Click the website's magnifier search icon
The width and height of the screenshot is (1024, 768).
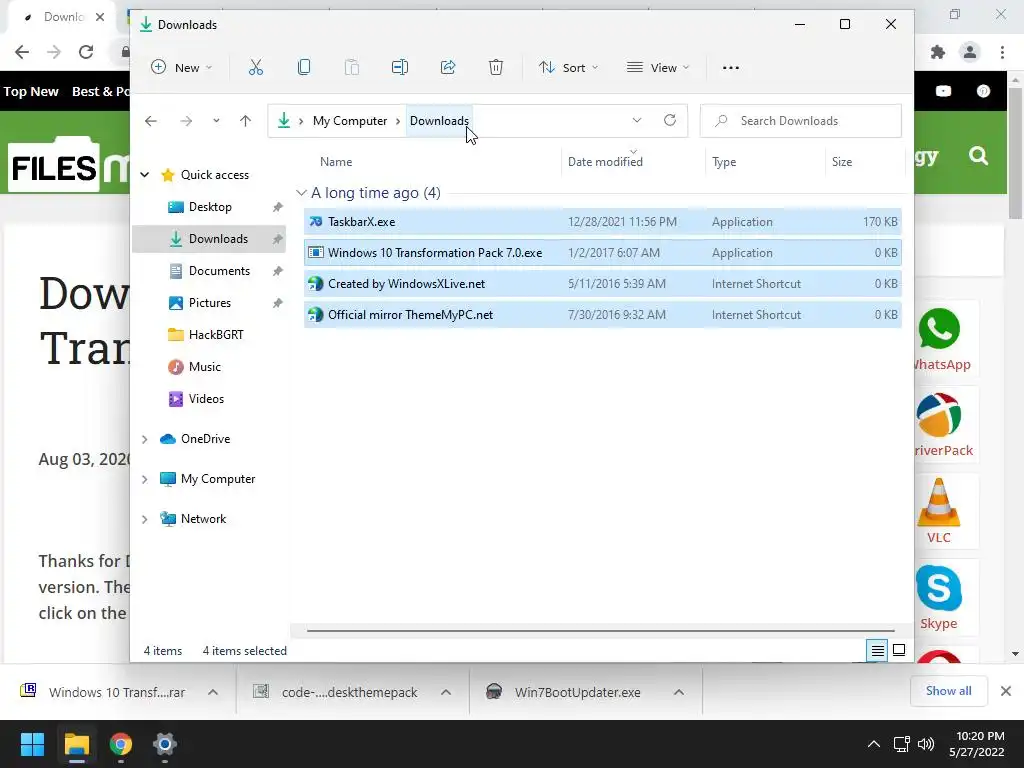coord(978,155)
